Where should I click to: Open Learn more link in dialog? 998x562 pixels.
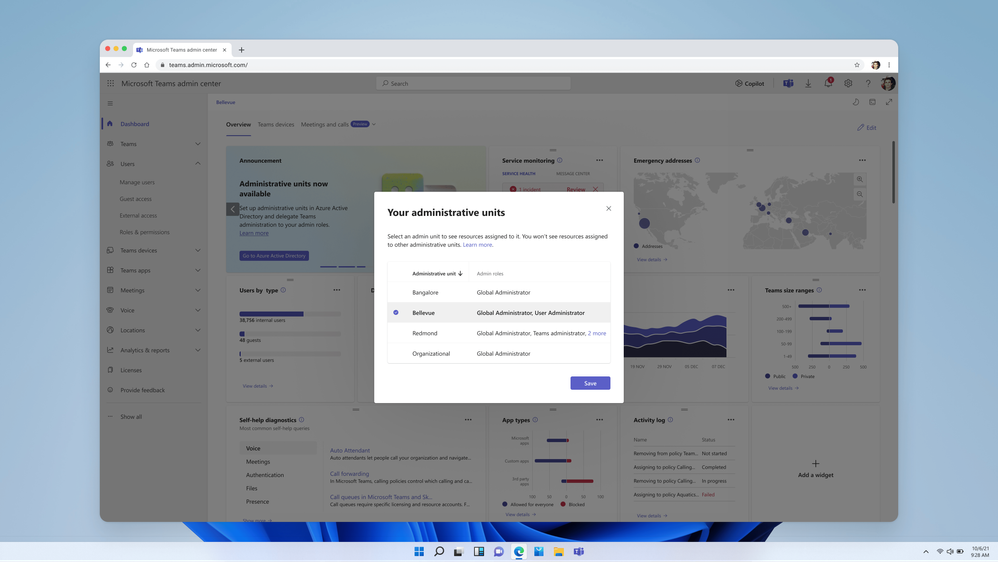477,244
